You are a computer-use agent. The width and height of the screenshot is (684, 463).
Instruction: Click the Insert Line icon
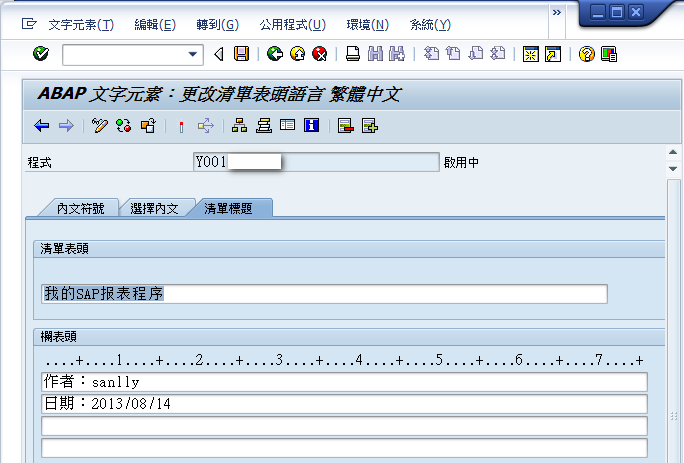[x=370, y=126]
